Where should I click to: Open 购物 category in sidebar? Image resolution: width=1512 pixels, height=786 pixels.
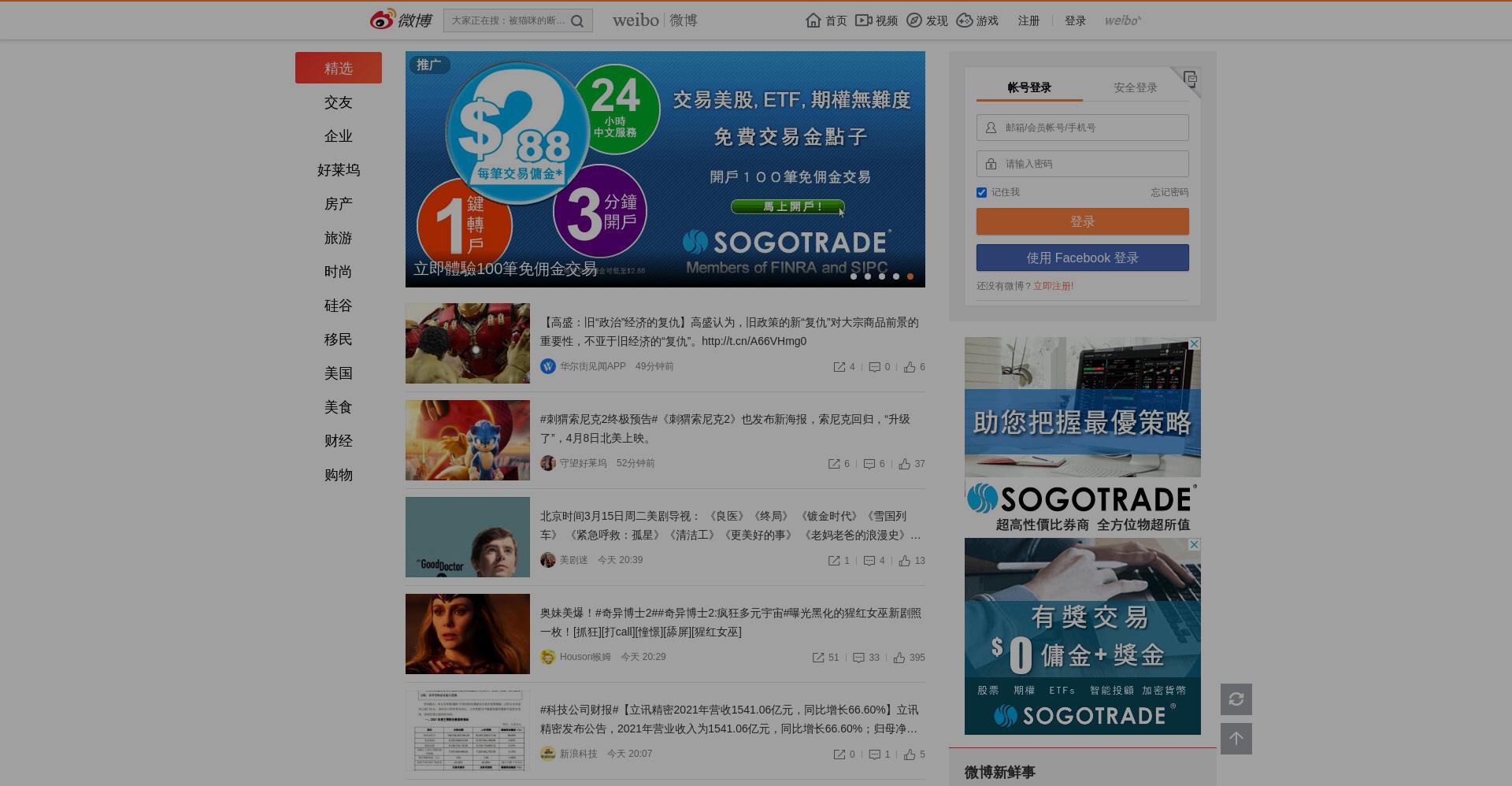(339, 475)
